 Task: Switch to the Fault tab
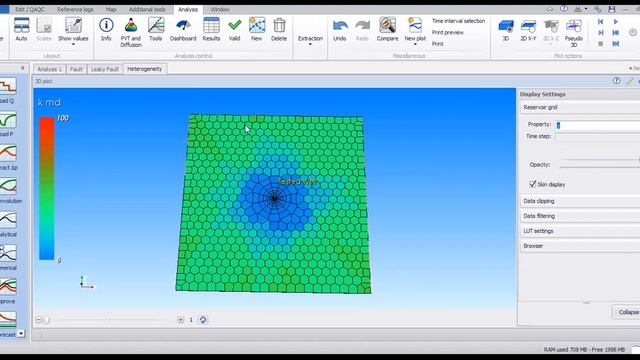(x=76, y=69)
